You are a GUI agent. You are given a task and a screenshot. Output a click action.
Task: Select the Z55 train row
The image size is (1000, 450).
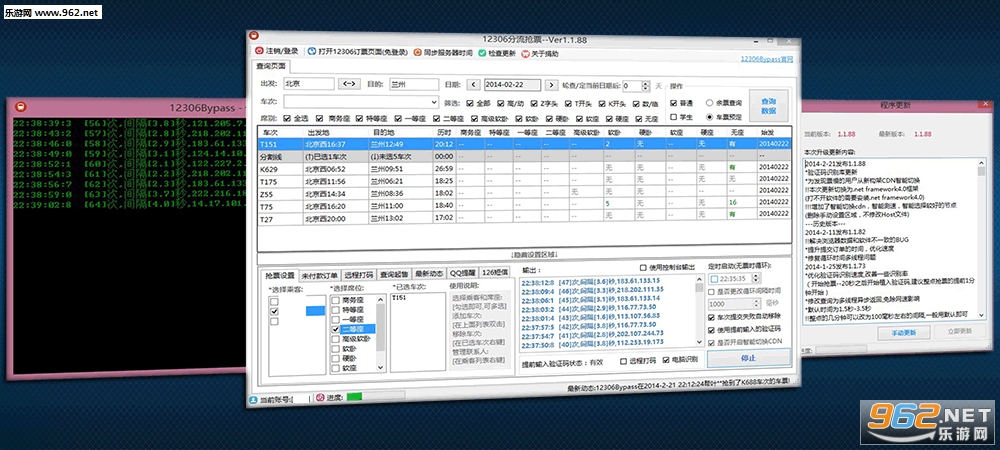(524, 192)
